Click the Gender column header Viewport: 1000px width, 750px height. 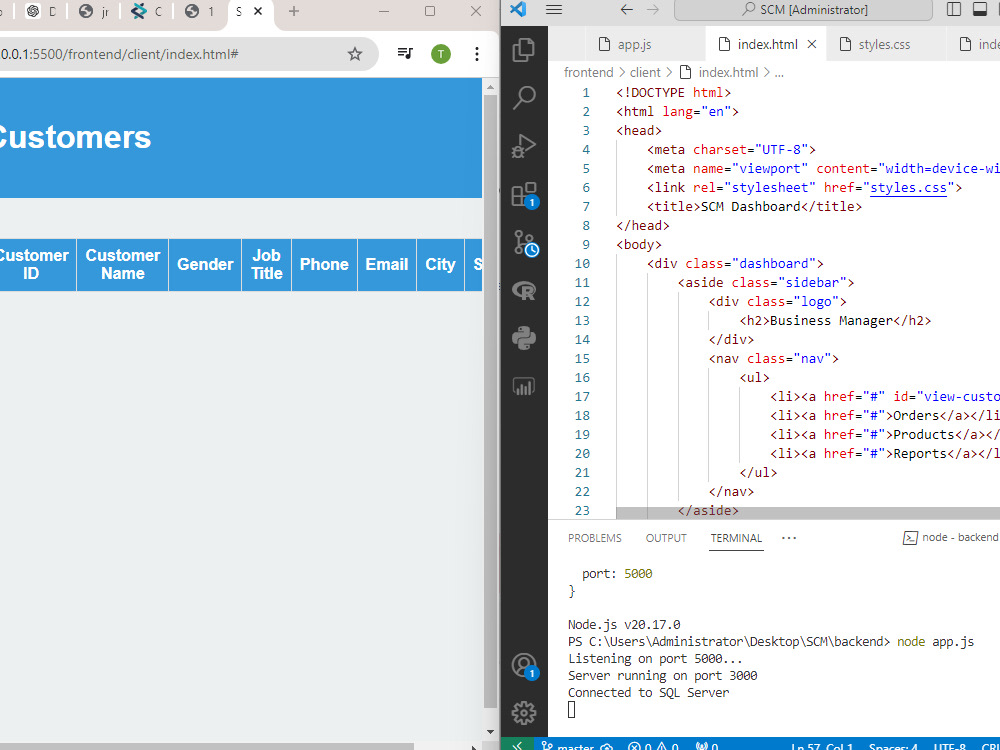pyautogui.click(x=205, y=265)
